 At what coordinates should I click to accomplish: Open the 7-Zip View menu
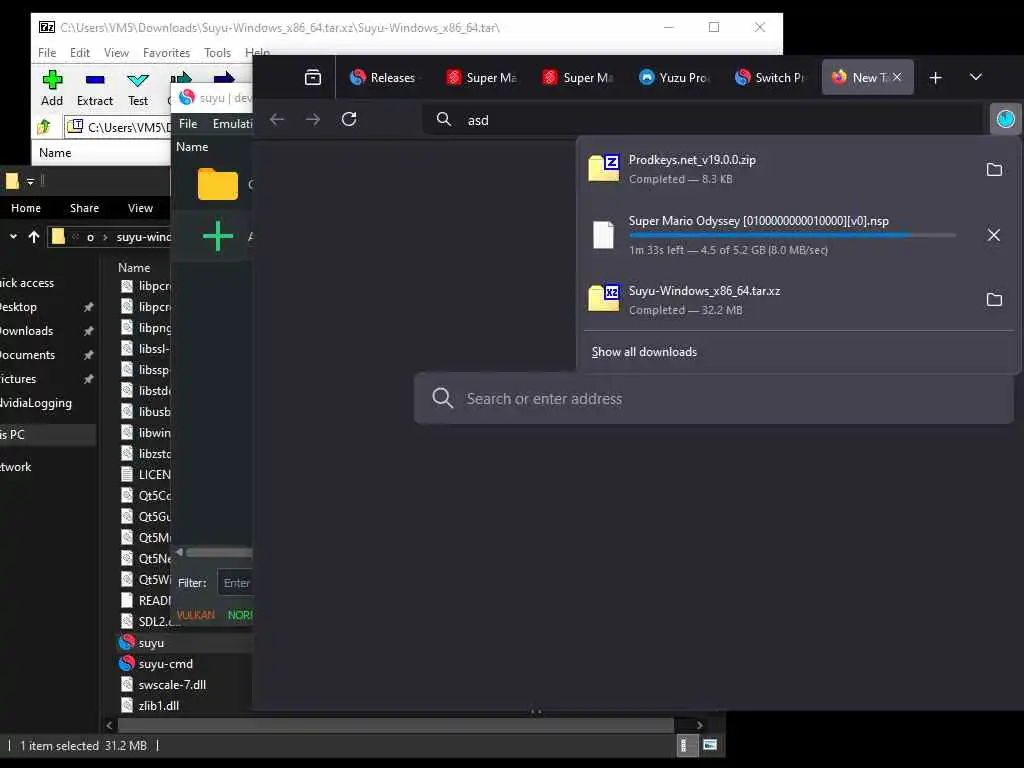tap(116, 52)
